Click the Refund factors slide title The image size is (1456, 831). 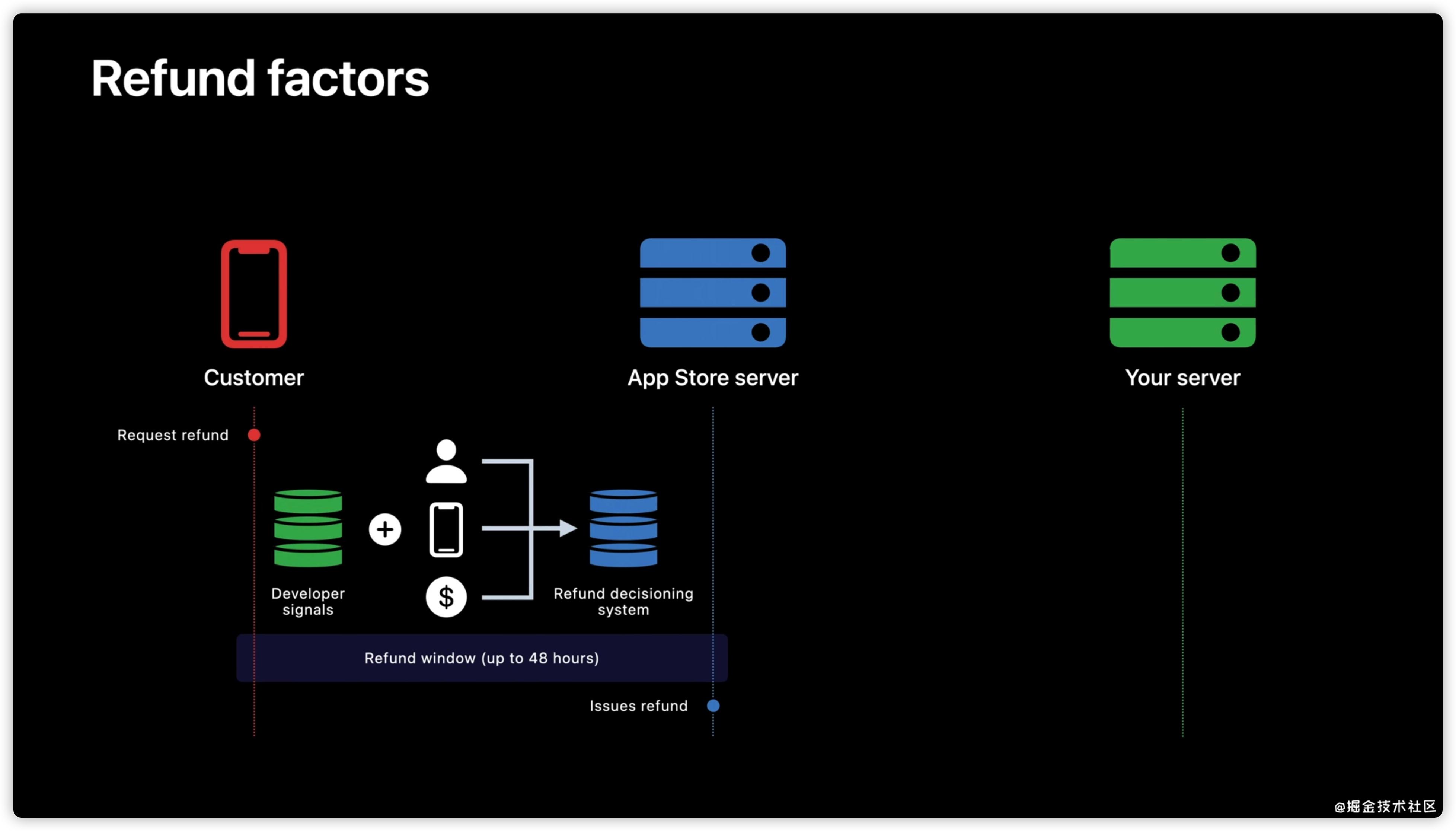click(259, 79)
